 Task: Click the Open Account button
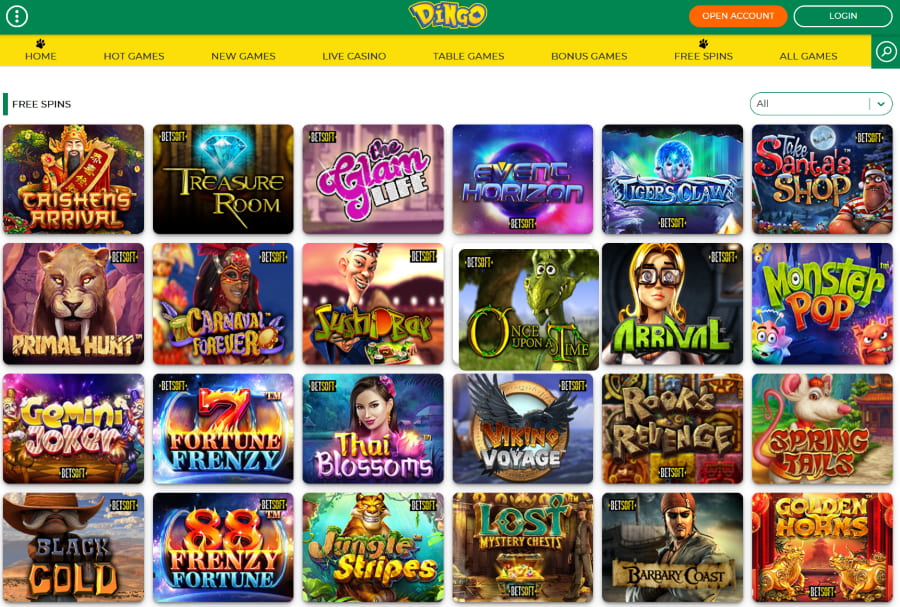738,16
